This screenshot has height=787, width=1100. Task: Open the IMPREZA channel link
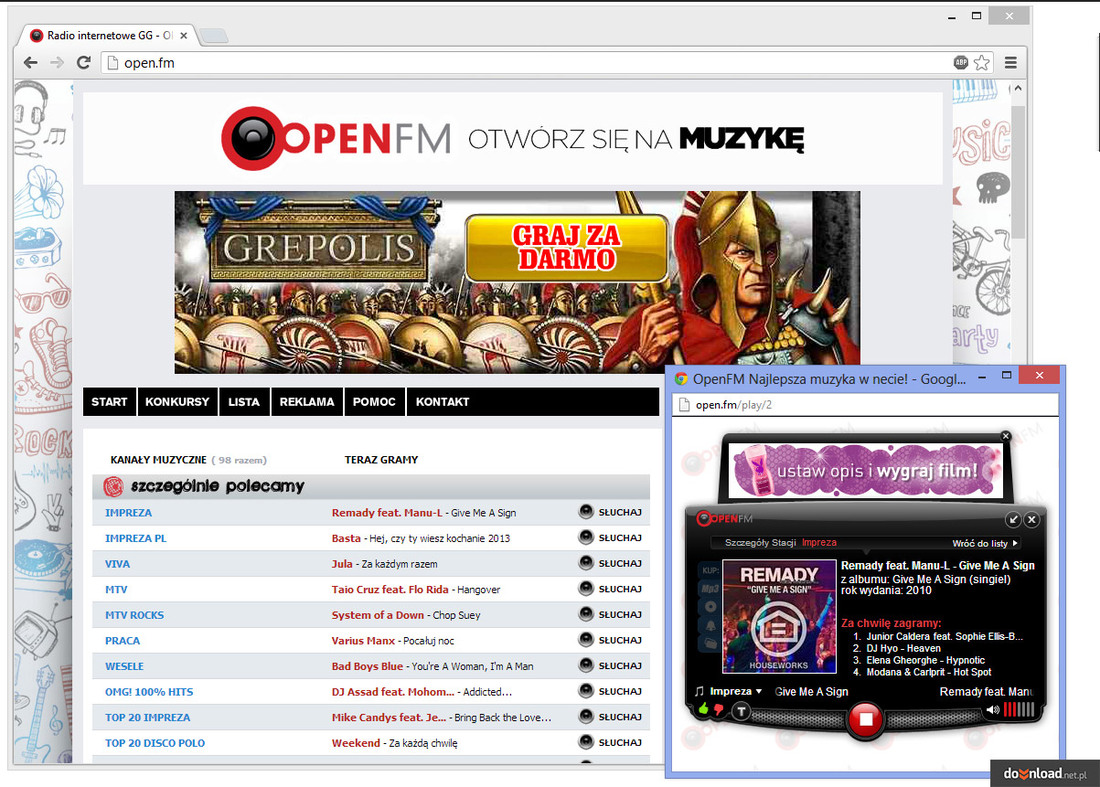tap(128, 513)
